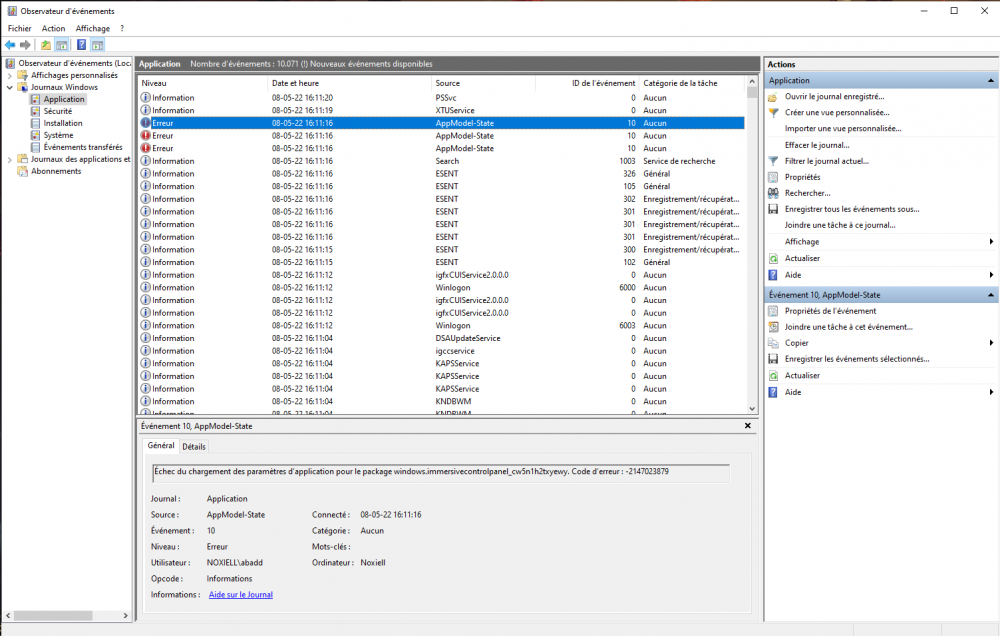Switch to the Détails tab
This screenshot has height=636, width=1000.
pos(194,446)
